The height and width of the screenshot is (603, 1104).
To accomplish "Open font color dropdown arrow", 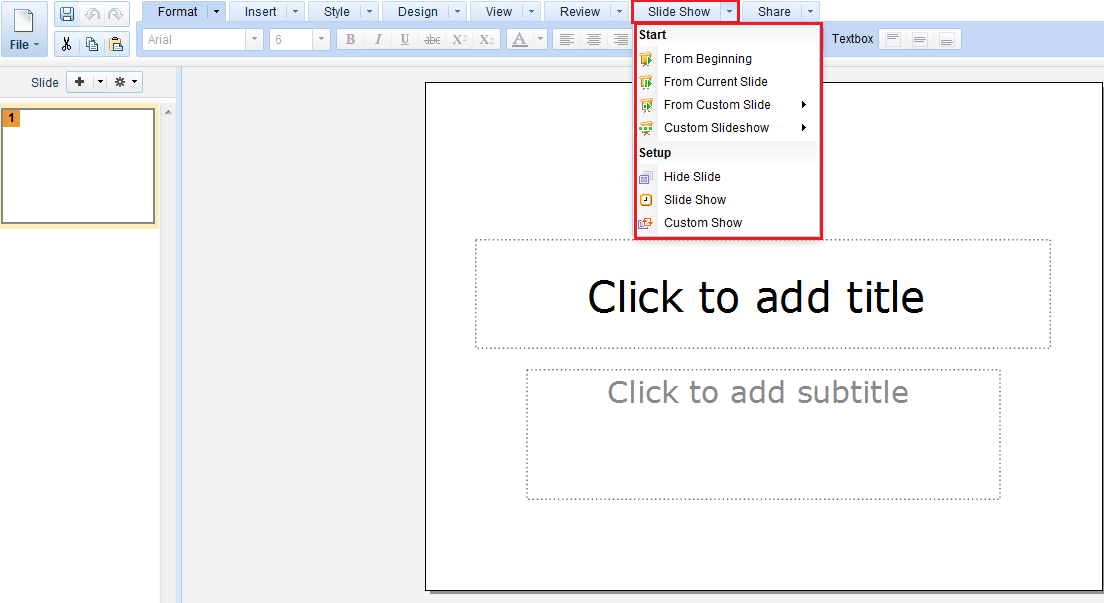I will 541,39.
